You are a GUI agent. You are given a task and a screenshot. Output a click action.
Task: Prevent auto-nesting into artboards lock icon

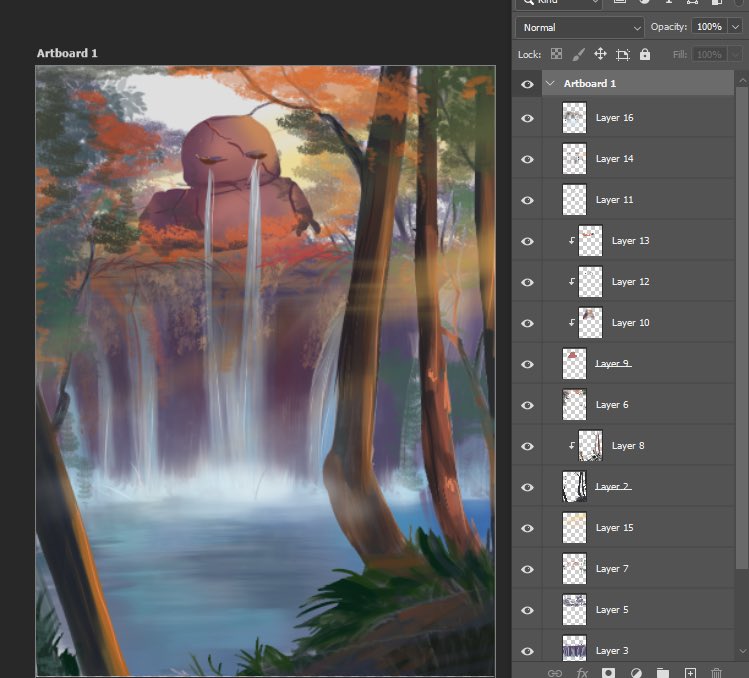point(622,54)
